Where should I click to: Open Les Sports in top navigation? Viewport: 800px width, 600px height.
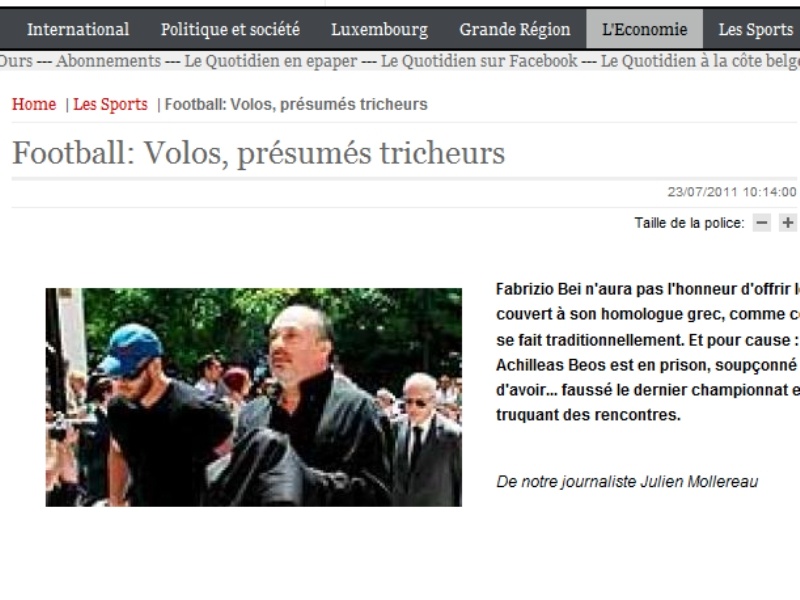pos(756,29)
